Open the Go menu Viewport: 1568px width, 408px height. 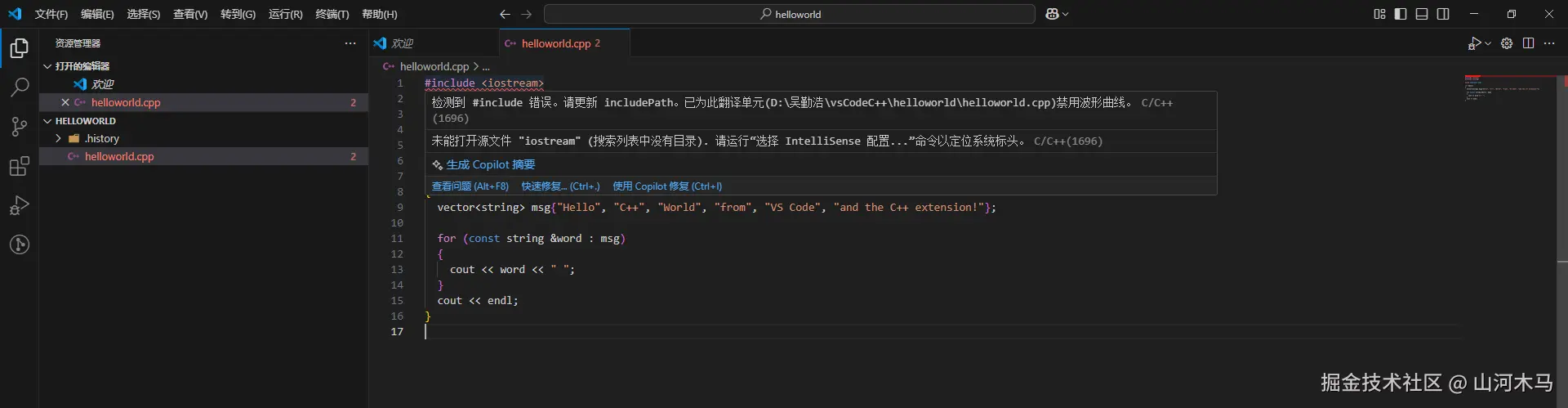coord(238,14)
